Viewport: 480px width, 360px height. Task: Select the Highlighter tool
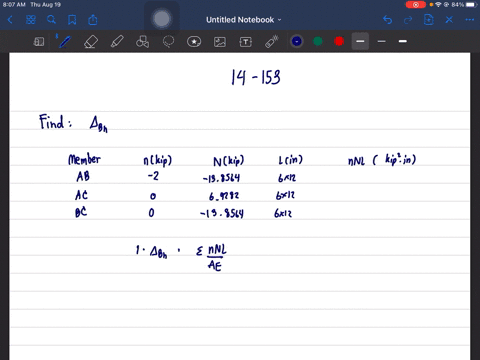click(117, 42)
